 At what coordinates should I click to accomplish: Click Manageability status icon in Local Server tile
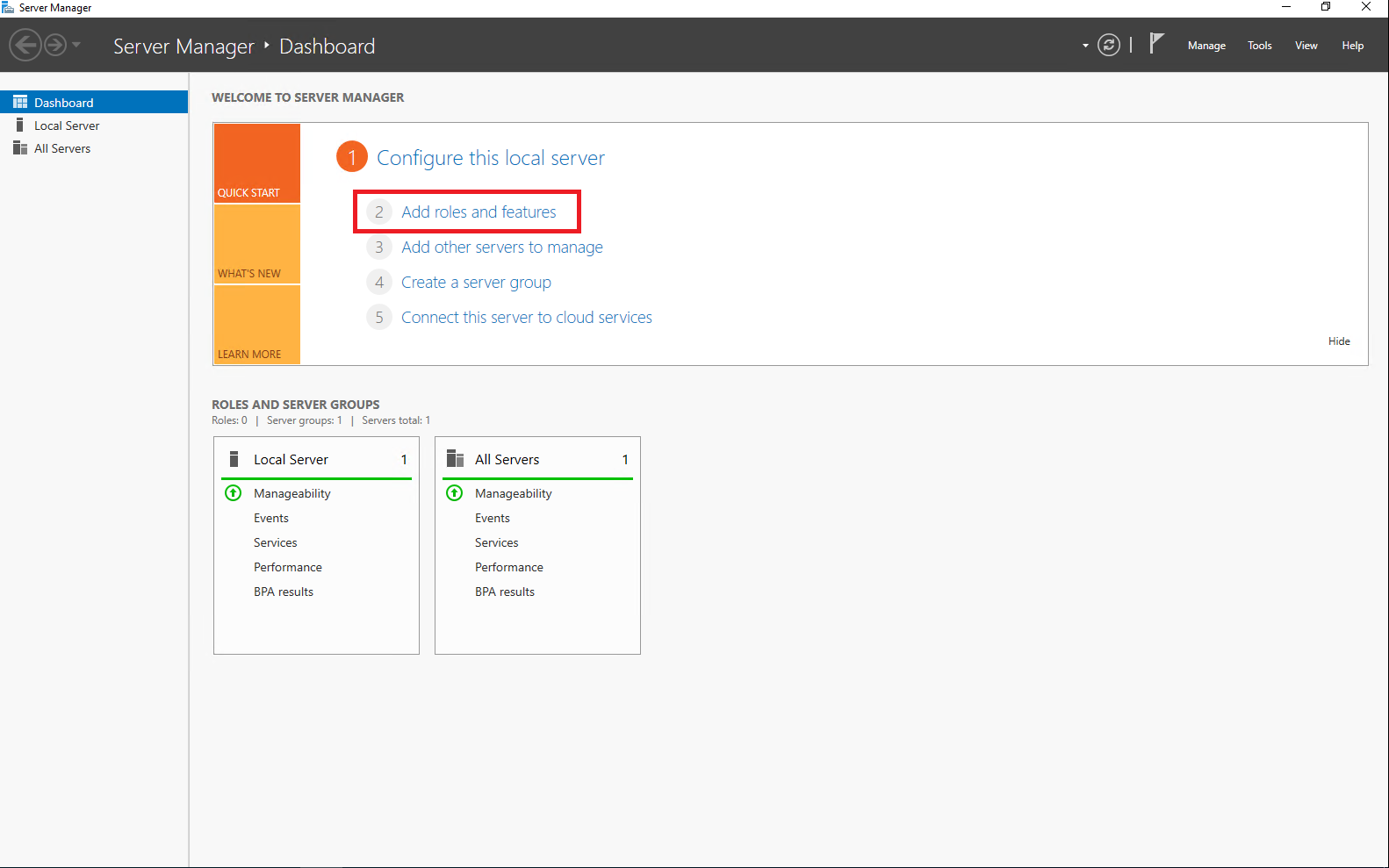(234, 493)
